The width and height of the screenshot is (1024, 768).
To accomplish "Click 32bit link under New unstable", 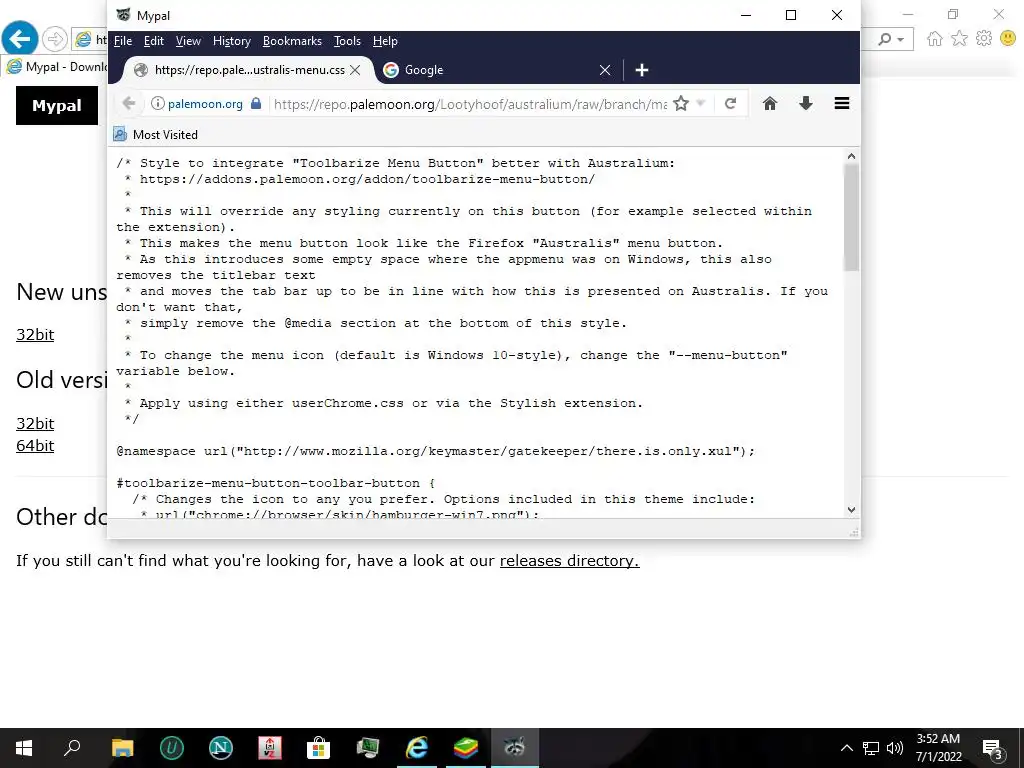I will click(35, 334).
